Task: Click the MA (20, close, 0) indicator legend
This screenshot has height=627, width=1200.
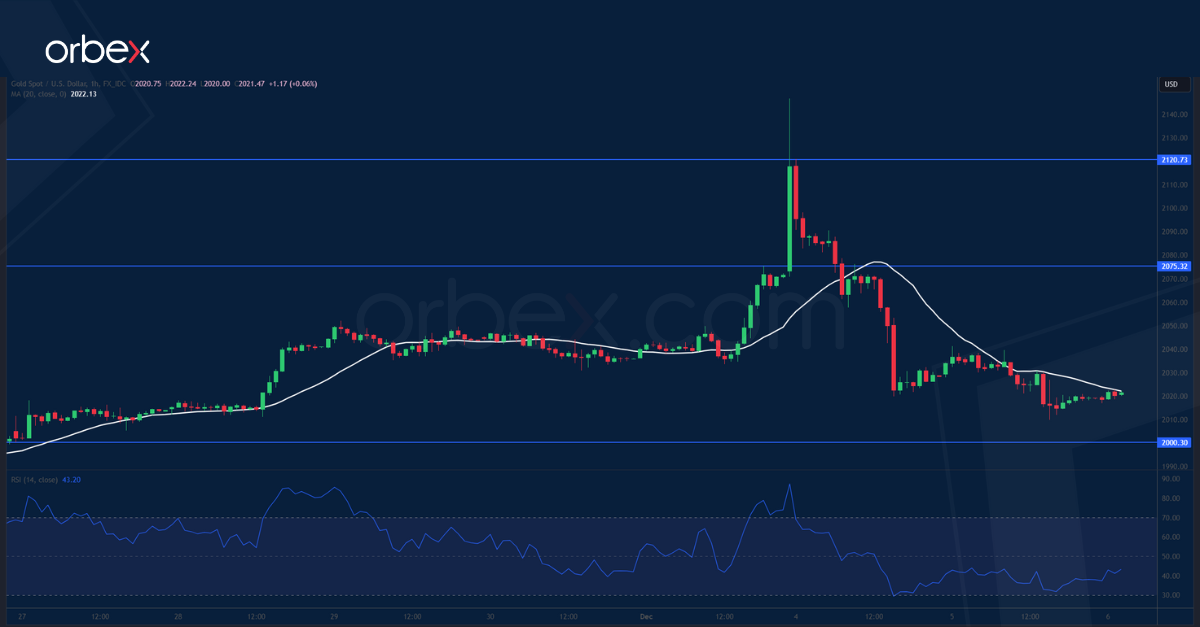Action: pos(40,97)
